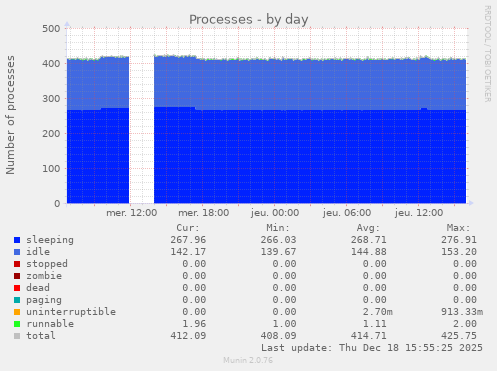Click the total minimum value 408.09

pyautogui.click(x=278, y=336)
